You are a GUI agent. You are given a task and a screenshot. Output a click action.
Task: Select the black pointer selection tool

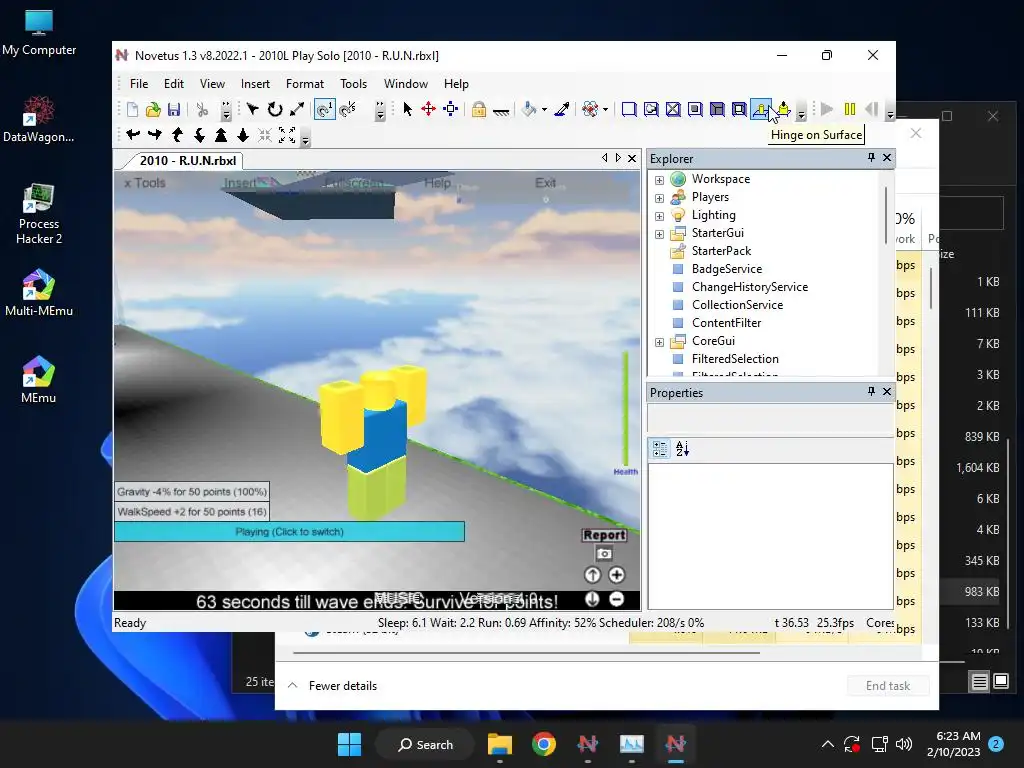[x=408, y=109]
